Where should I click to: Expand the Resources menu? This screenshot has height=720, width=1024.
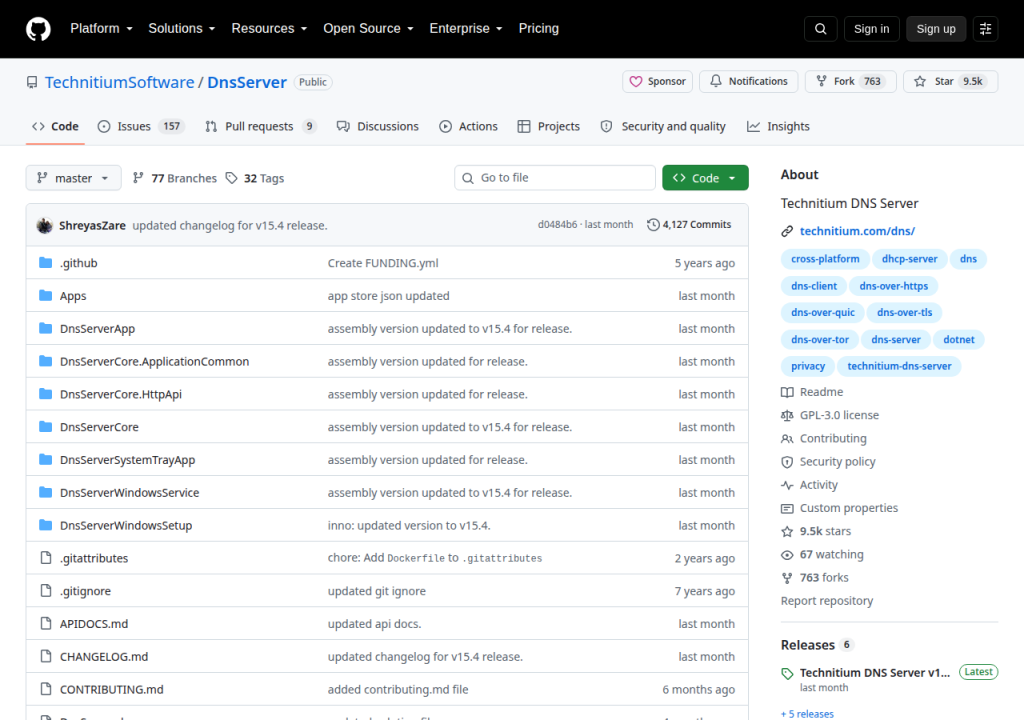pyautogui.click(x=268, y=28)
